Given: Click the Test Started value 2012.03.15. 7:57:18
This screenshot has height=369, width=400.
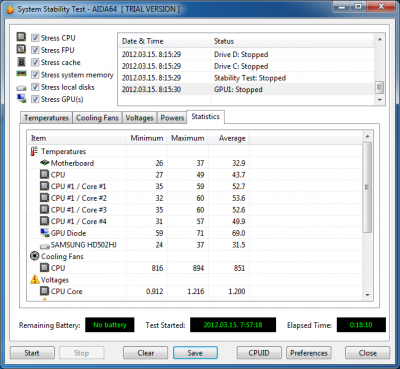Looking at the screenshot, I should (x=233, y=325).
